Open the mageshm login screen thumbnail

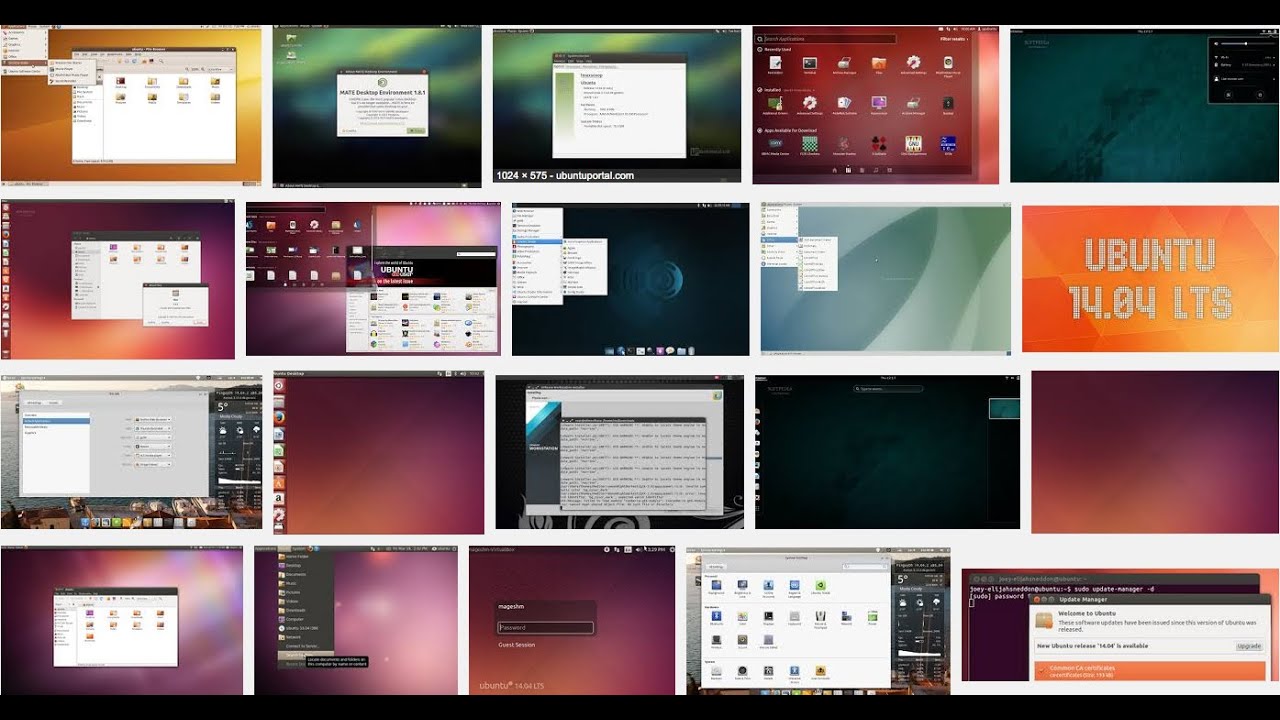(572, 620)
